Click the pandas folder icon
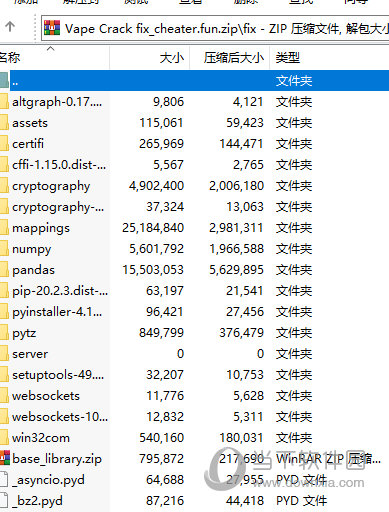 [4, 270]
